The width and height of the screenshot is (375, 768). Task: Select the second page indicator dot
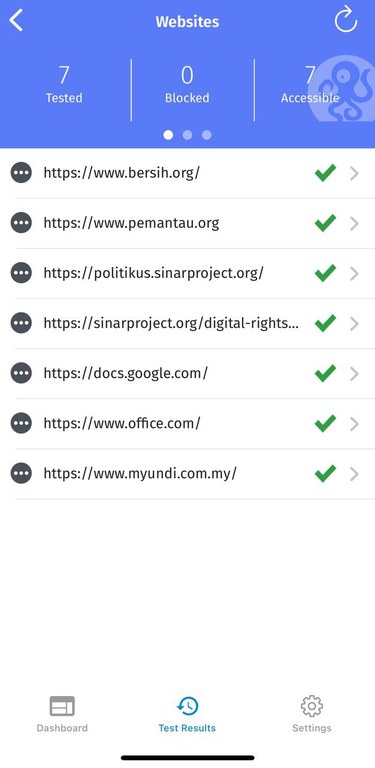(x=188, y=135)
